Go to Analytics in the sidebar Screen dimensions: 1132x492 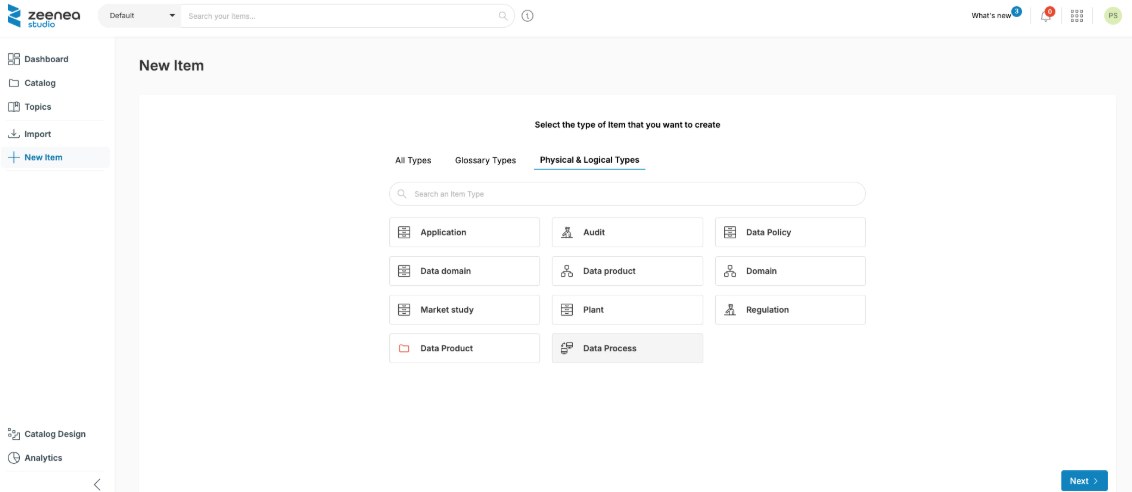[x=43, y=458]
